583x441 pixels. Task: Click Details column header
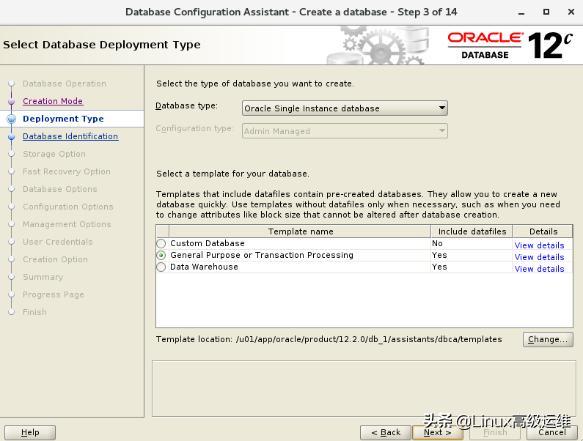coord(543,231)
